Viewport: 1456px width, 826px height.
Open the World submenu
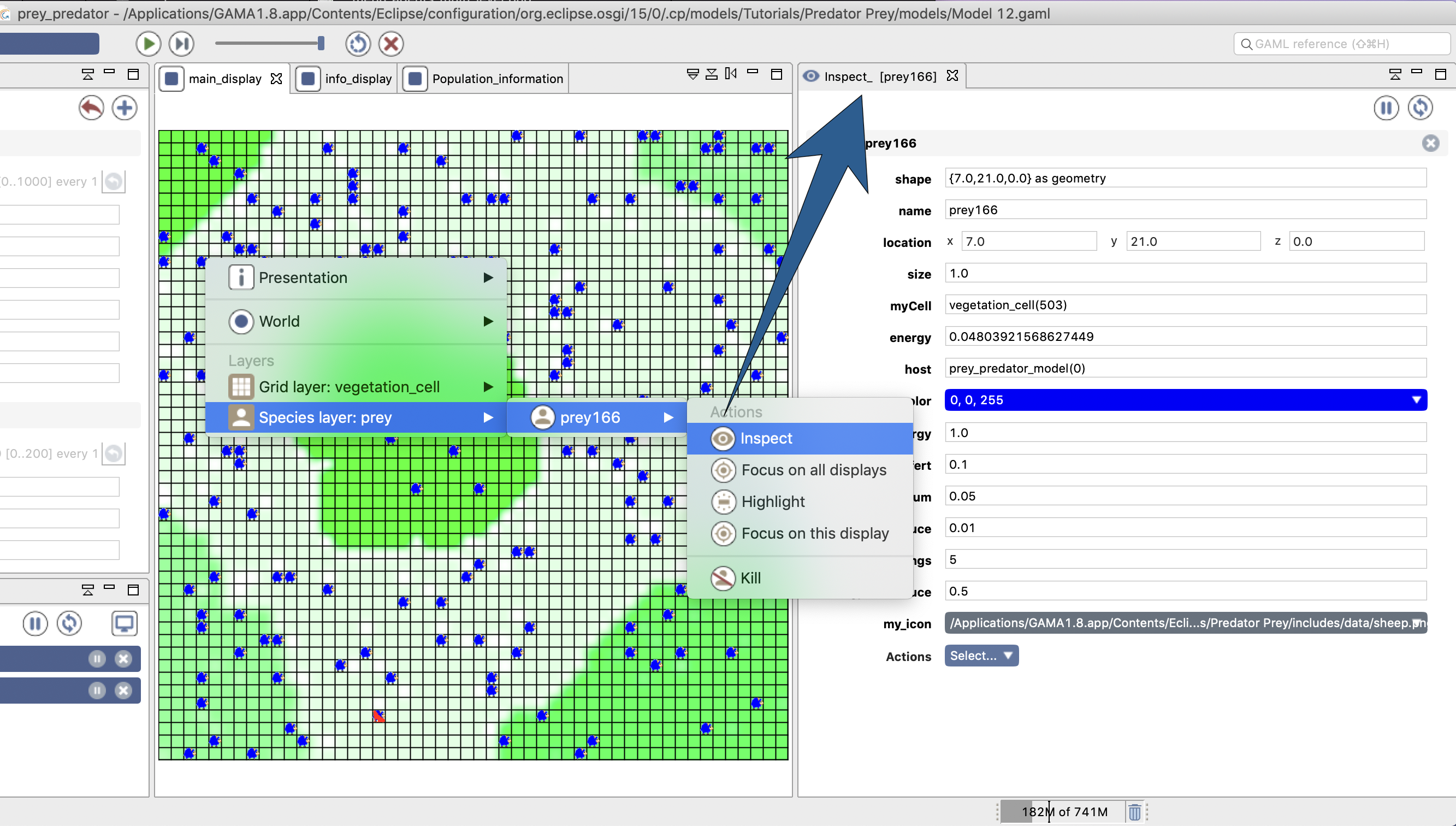pyautogui.click(x=356, y=321)
